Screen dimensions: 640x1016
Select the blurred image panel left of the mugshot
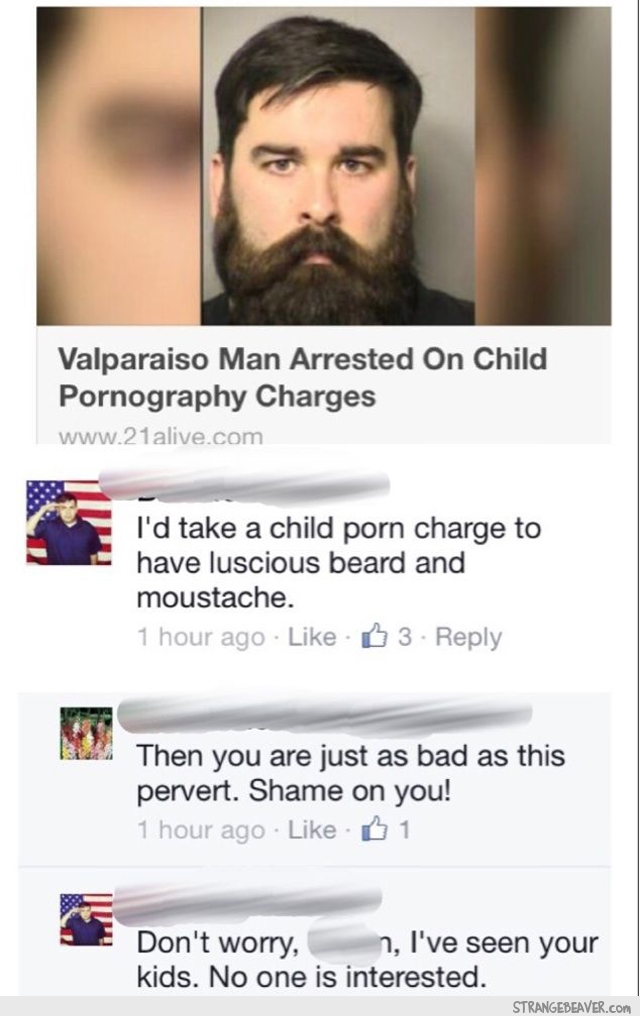pyautogui.click(x=119, y=166)
